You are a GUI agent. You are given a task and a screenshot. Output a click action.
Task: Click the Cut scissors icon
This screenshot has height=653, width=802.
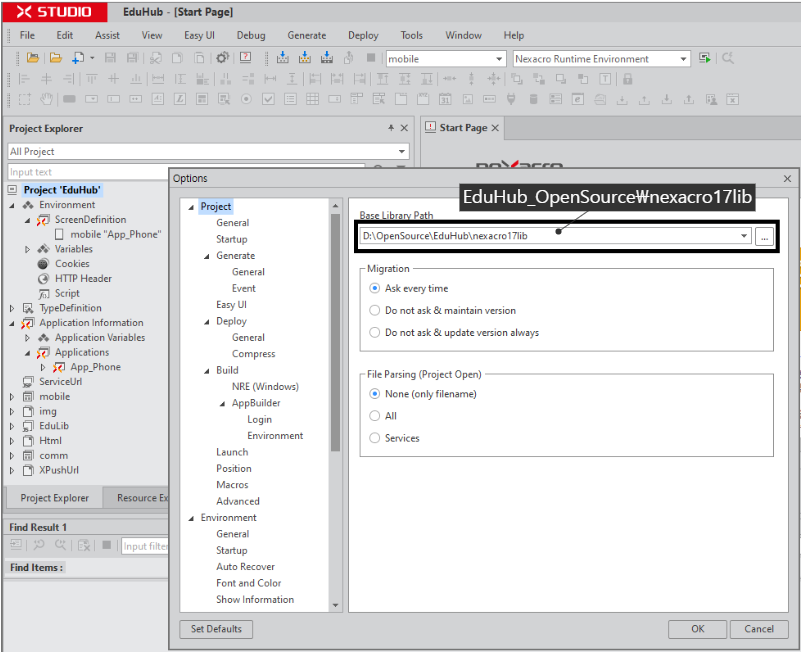[x=156, y=58]
